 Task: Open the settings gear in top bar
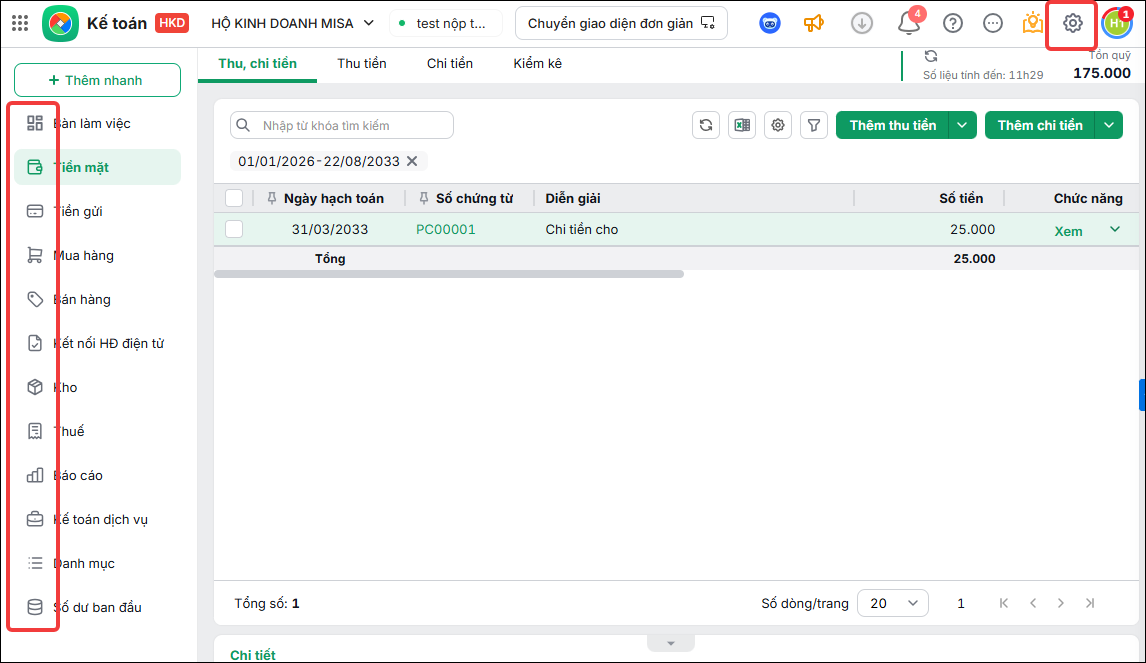(1072, 23)
